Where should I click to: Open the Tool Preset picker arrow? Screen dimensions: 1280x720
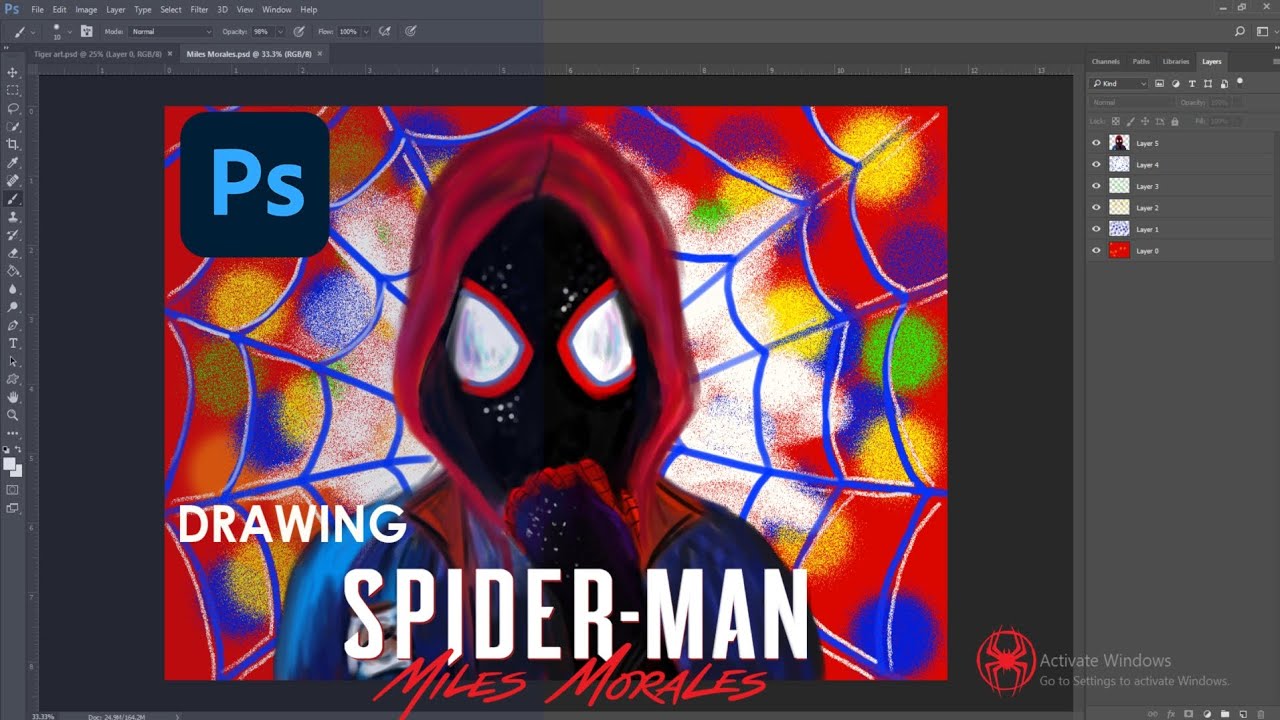[35, 32]
